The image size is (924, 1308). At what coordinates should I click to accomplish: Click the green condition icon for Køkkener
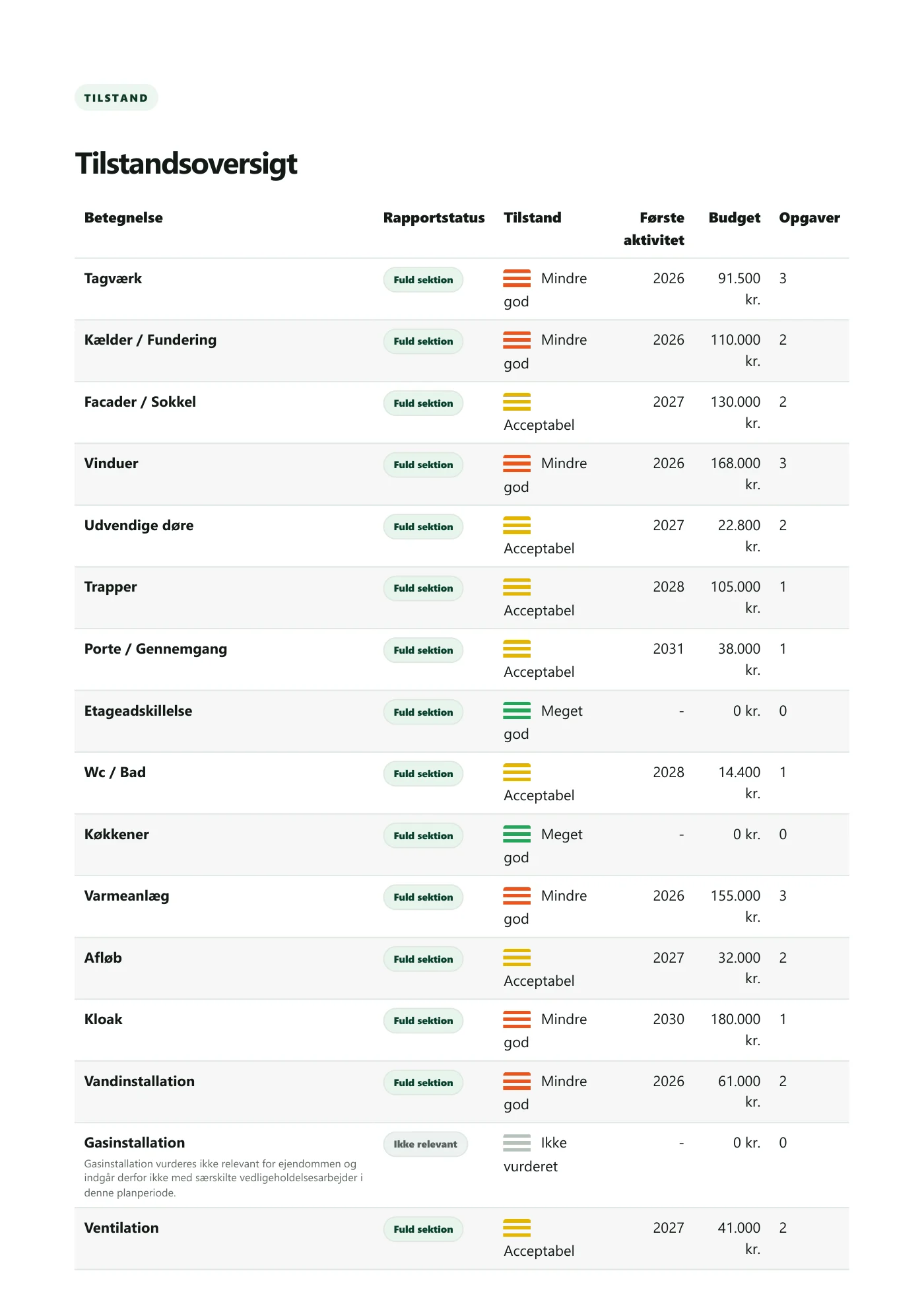(517, 834)
